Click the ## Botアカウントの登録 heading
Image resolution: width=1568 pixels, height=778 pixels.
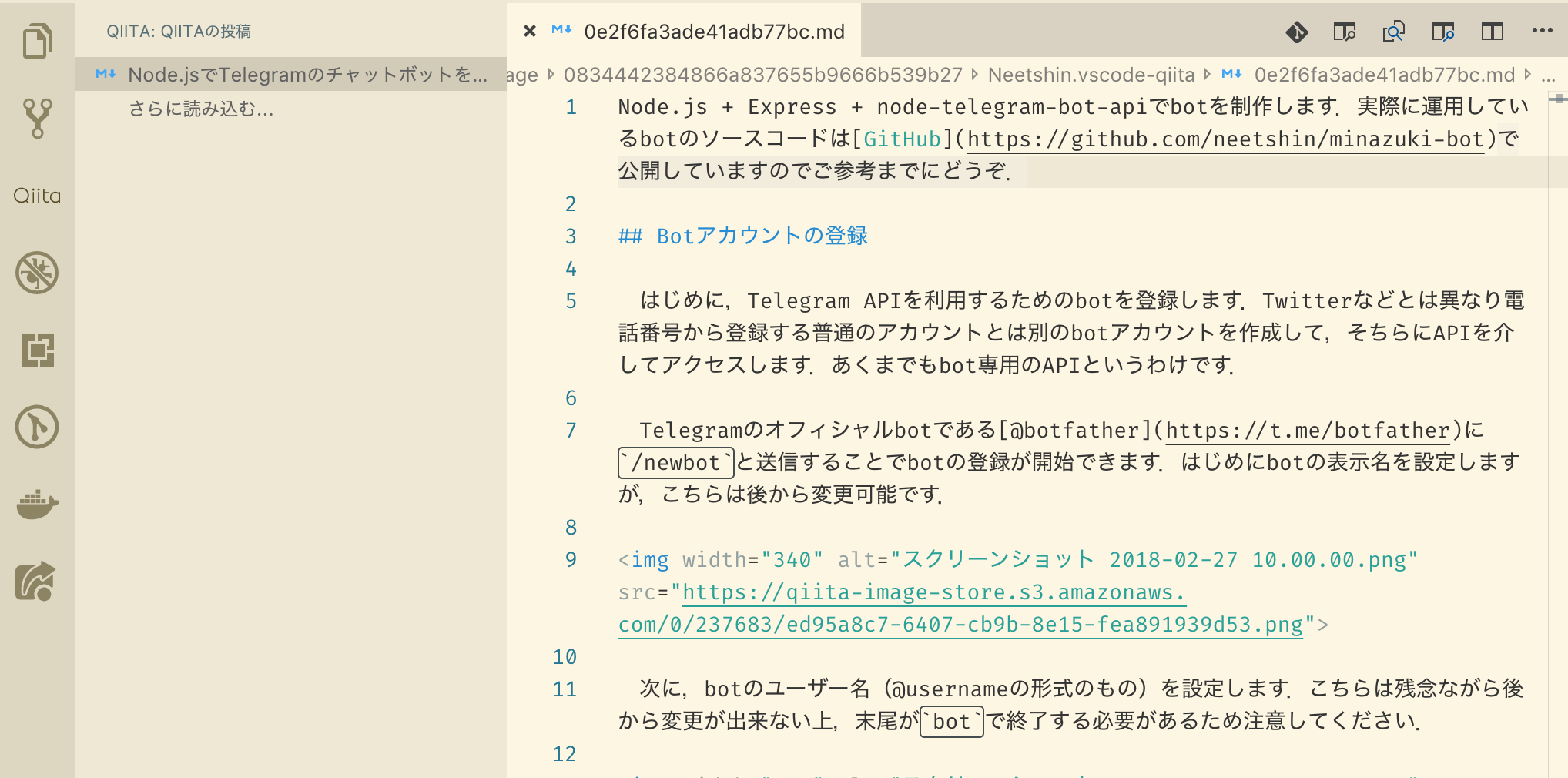(x=743, y=236)
